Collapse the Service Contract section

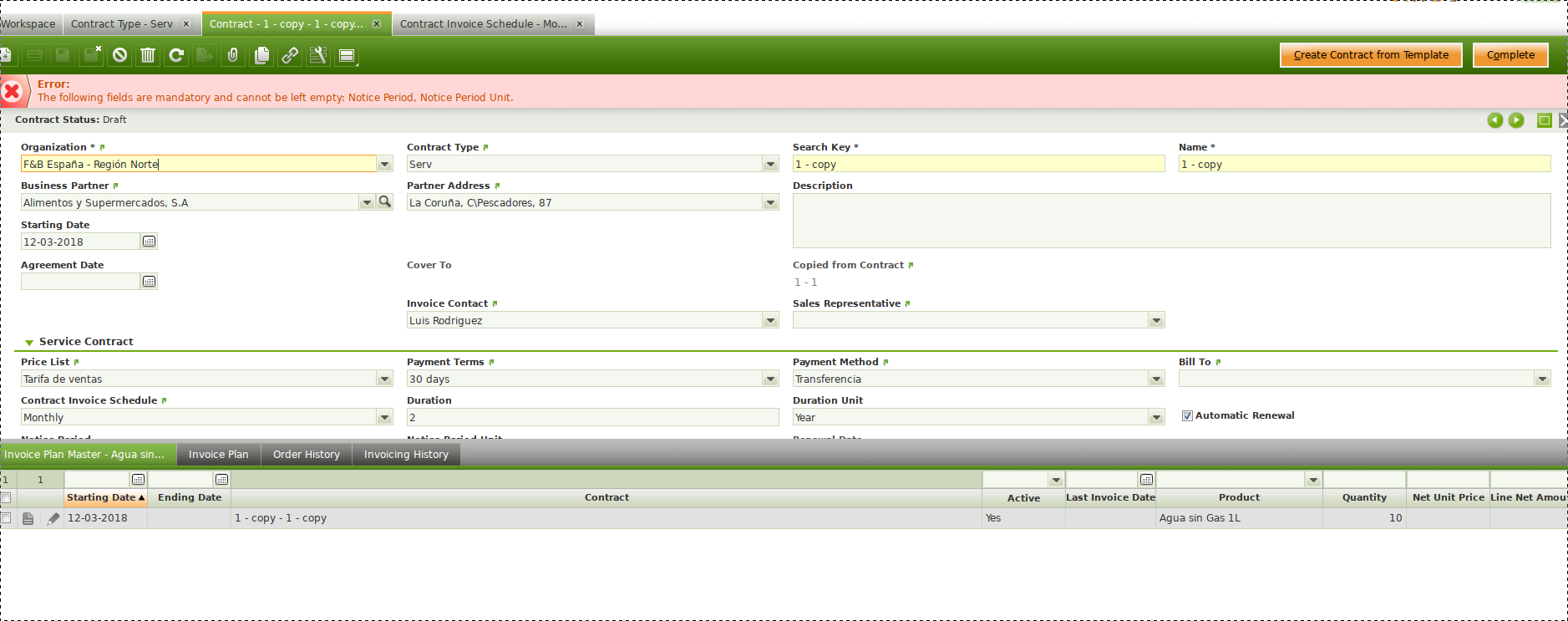[x=29, y=342]
